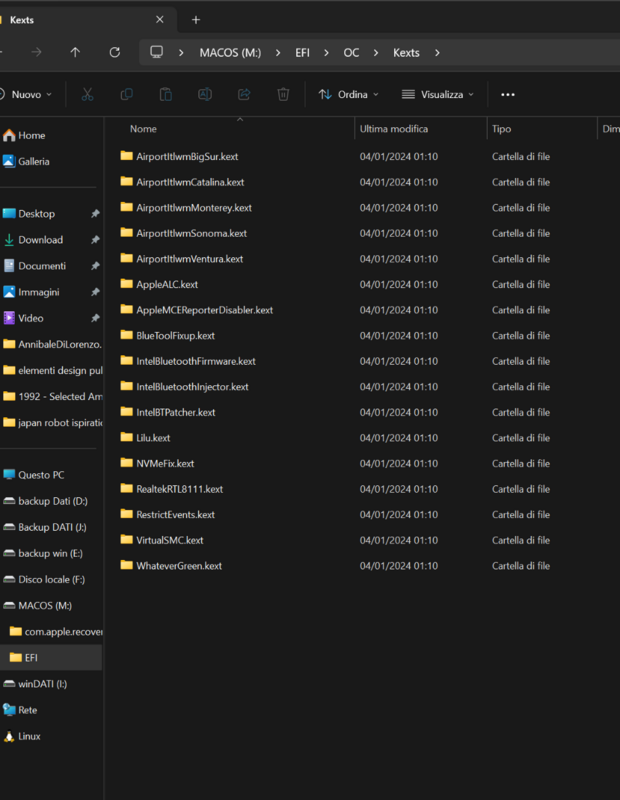The width and height of the screenshot is (620, 800).
Task: Open Documenti in the sidebar
Action: click(34, 266)
